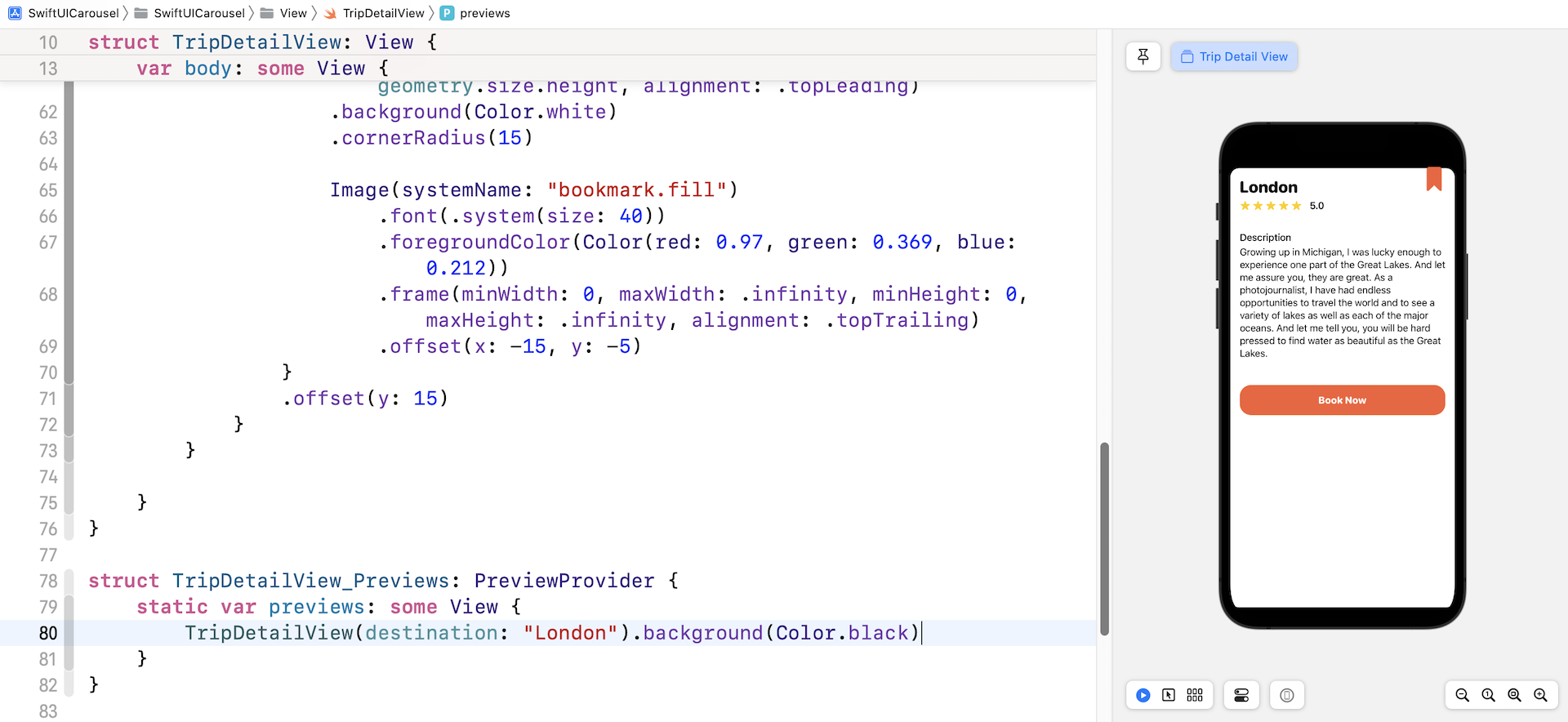Switch the canvas to selectable mode

tap(1169, 695)
